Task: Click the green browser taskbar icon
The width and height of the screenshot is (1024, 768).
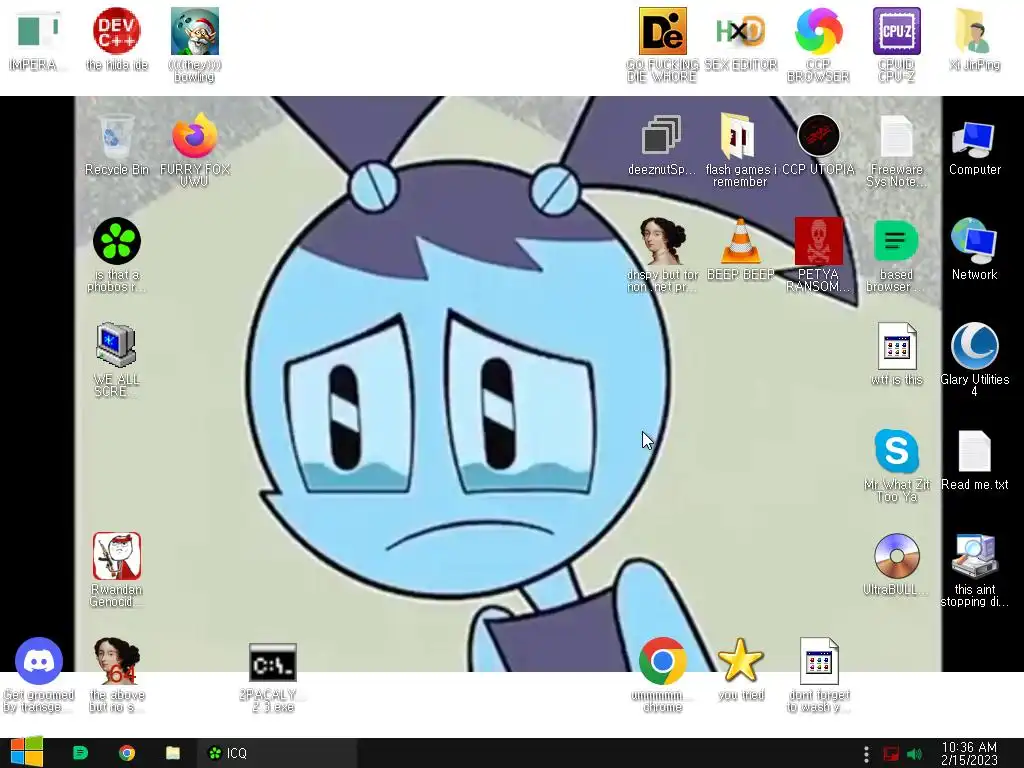Action: point(80,753)
